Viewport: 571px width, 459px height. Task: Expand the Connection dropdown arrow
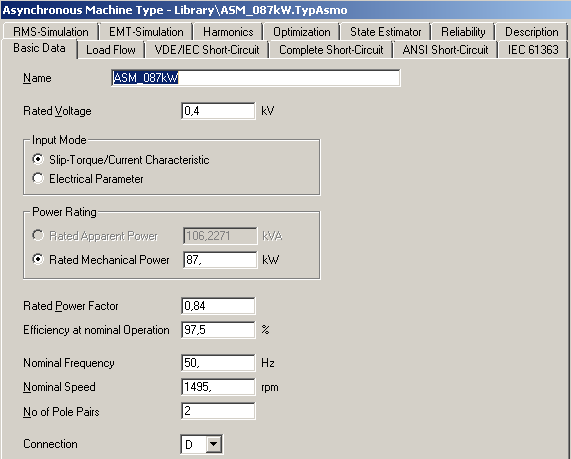[x=213, y=444]
